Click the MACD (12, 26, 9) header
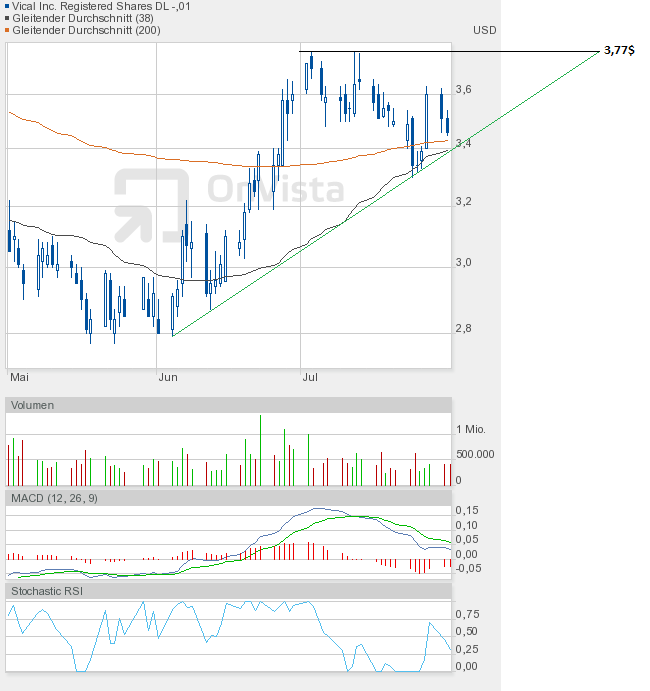Screen dimensions: 650x691 point(228,498)
